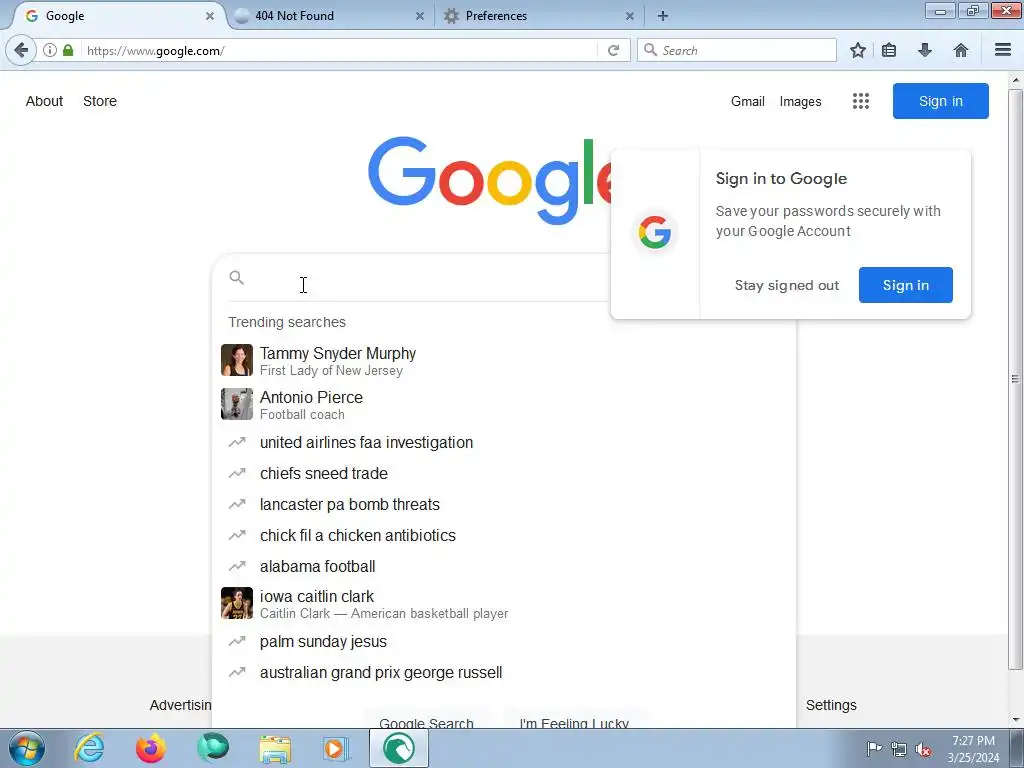Open the Google apps grid icon

tap(861, 101)
